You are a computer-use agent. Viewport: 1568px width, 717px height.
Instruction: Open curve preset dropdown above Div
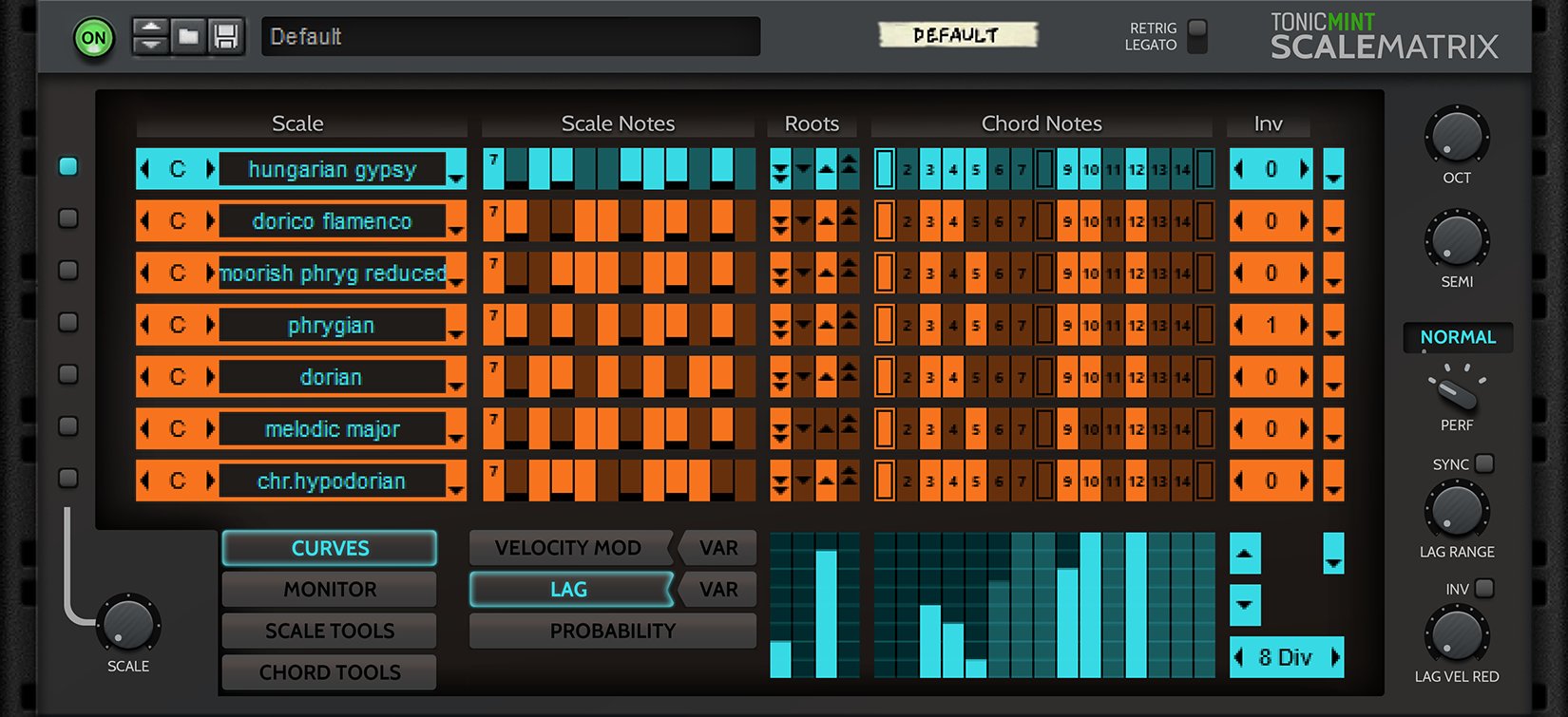pyautogui.click(x=1333, y=553)
